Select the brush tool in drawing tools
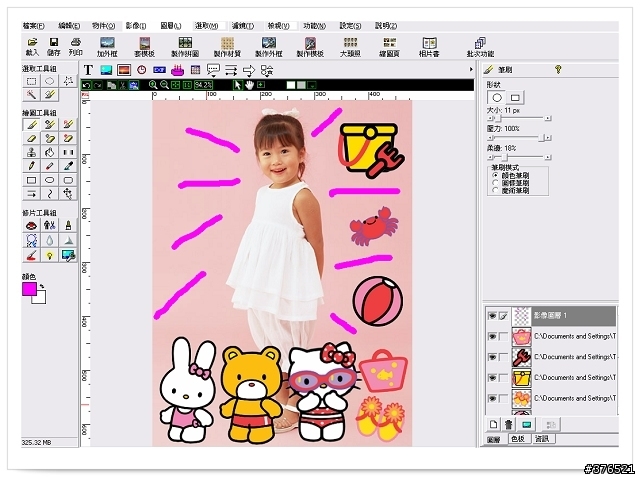This screenshot has height=477, width=640. 31,125
